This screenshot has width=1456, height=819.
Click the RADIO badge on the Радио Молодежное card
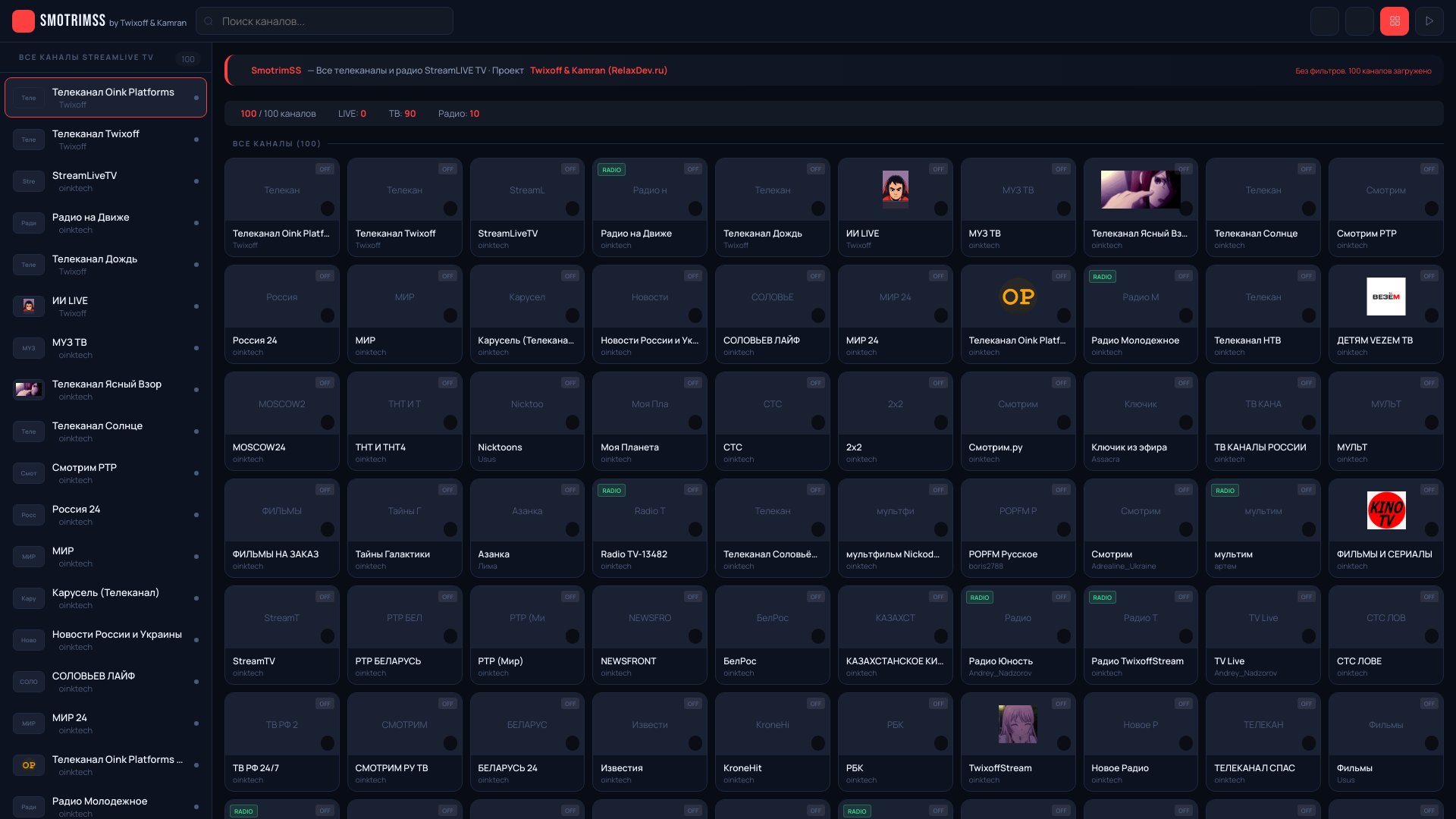(1103, 277)
